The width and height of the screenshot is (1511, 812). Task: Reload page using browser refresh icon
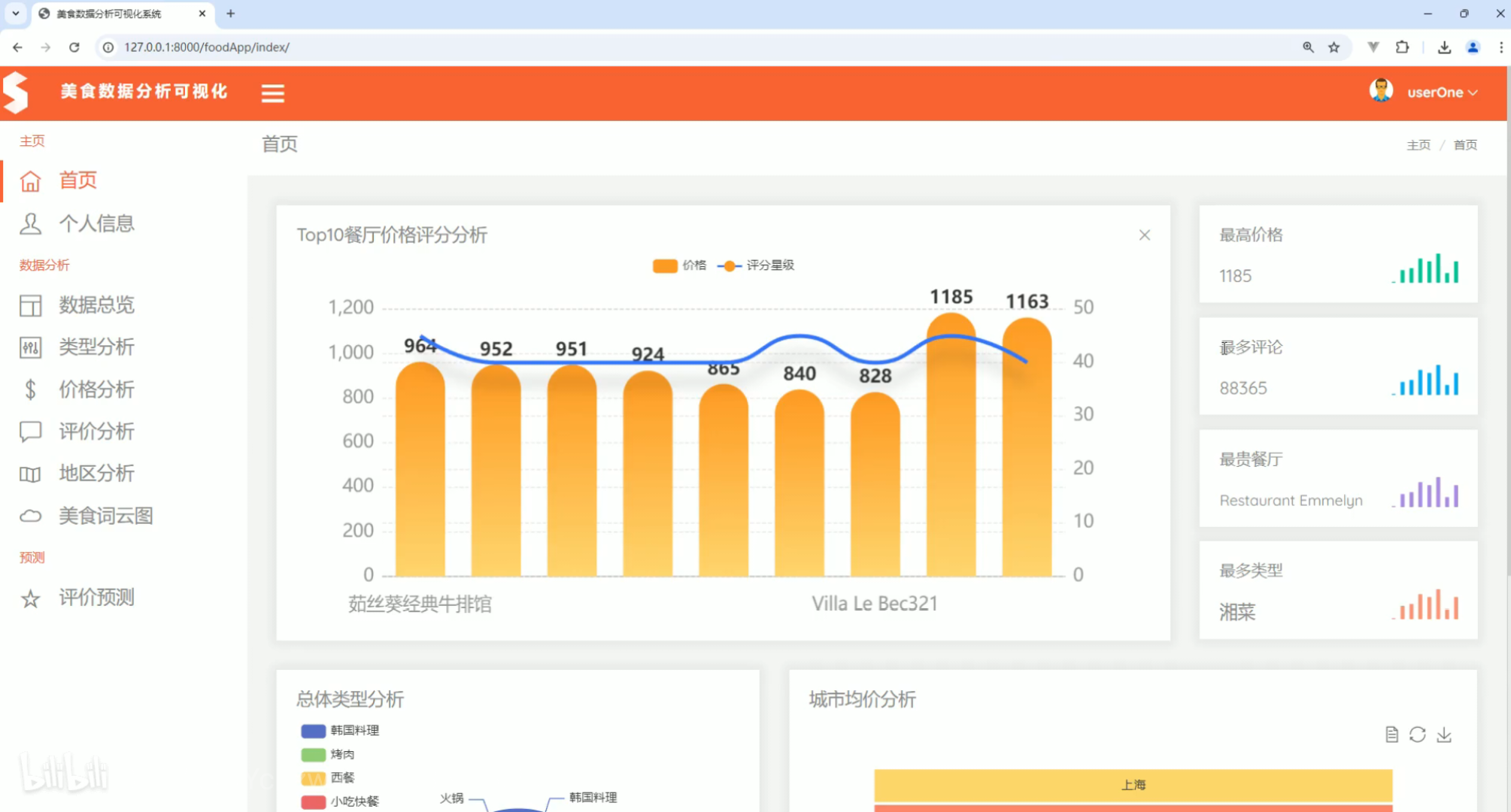pyautogui.click(x=74, y=47)
